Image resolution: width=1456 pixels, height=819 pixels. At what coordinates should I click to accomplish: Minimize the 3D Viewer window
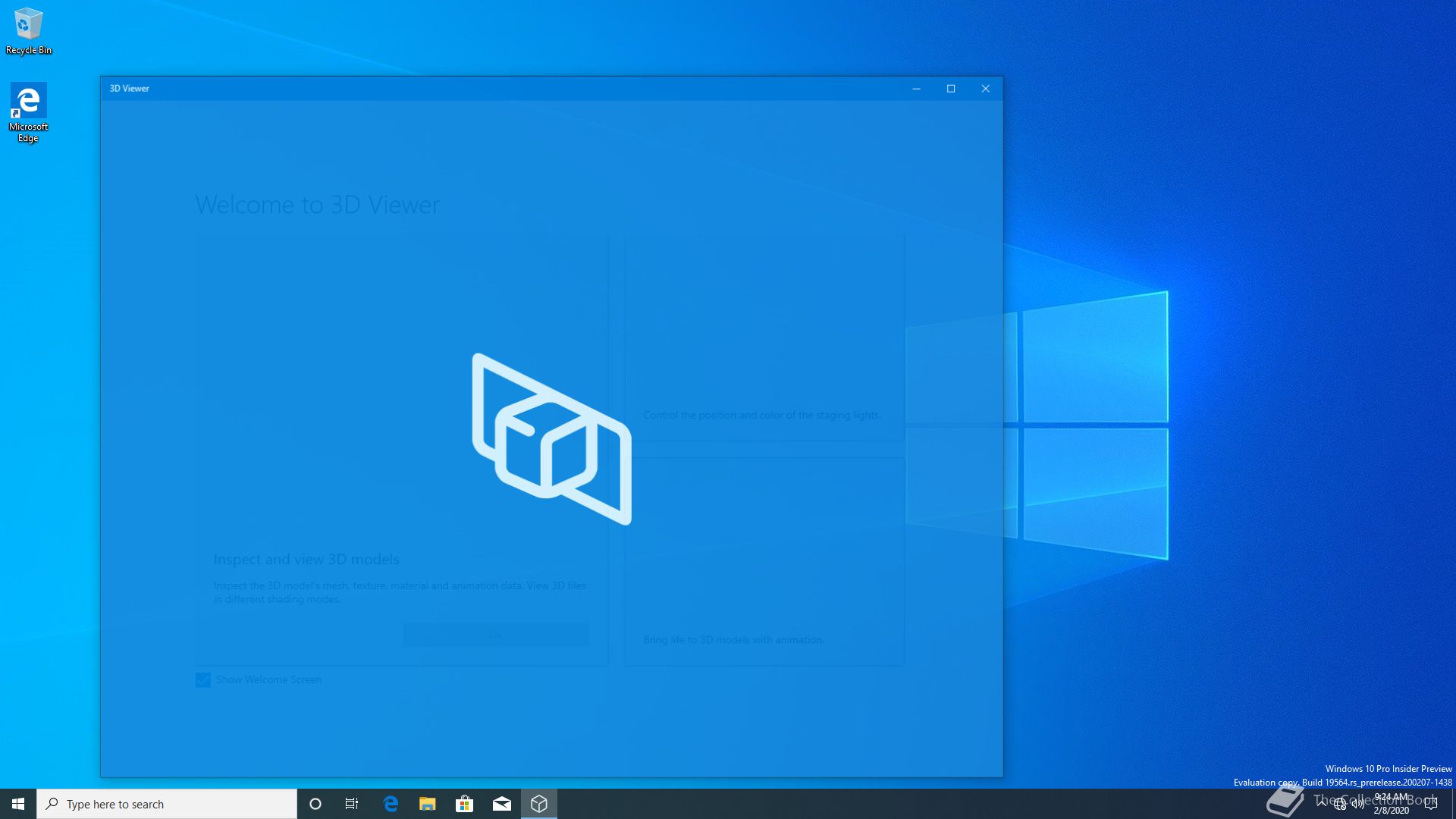(x=916, y=89)
